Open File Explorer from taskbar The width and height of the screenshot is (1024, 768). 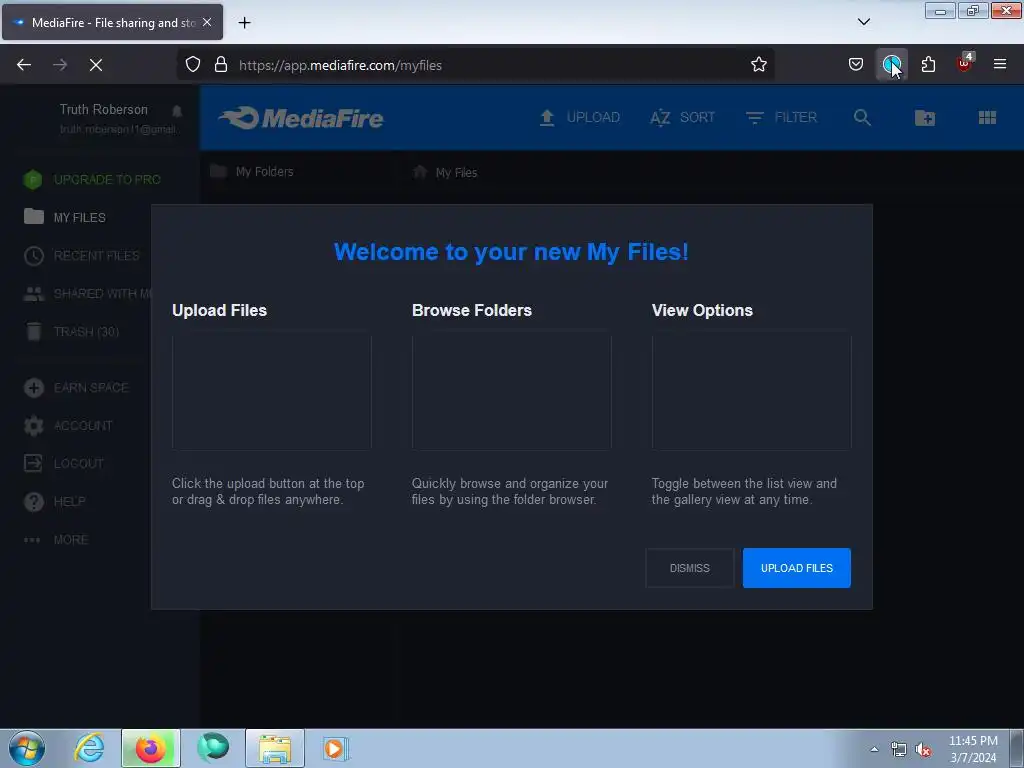(x=275, y=748)
